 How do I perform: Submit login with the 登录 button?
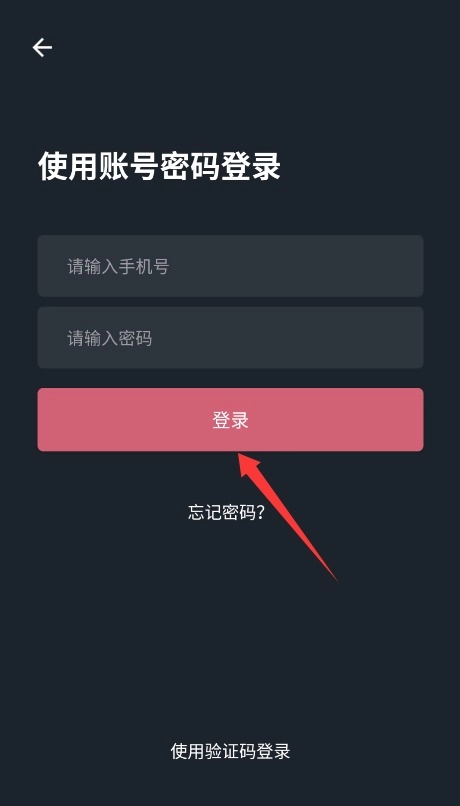coord(230,420)
